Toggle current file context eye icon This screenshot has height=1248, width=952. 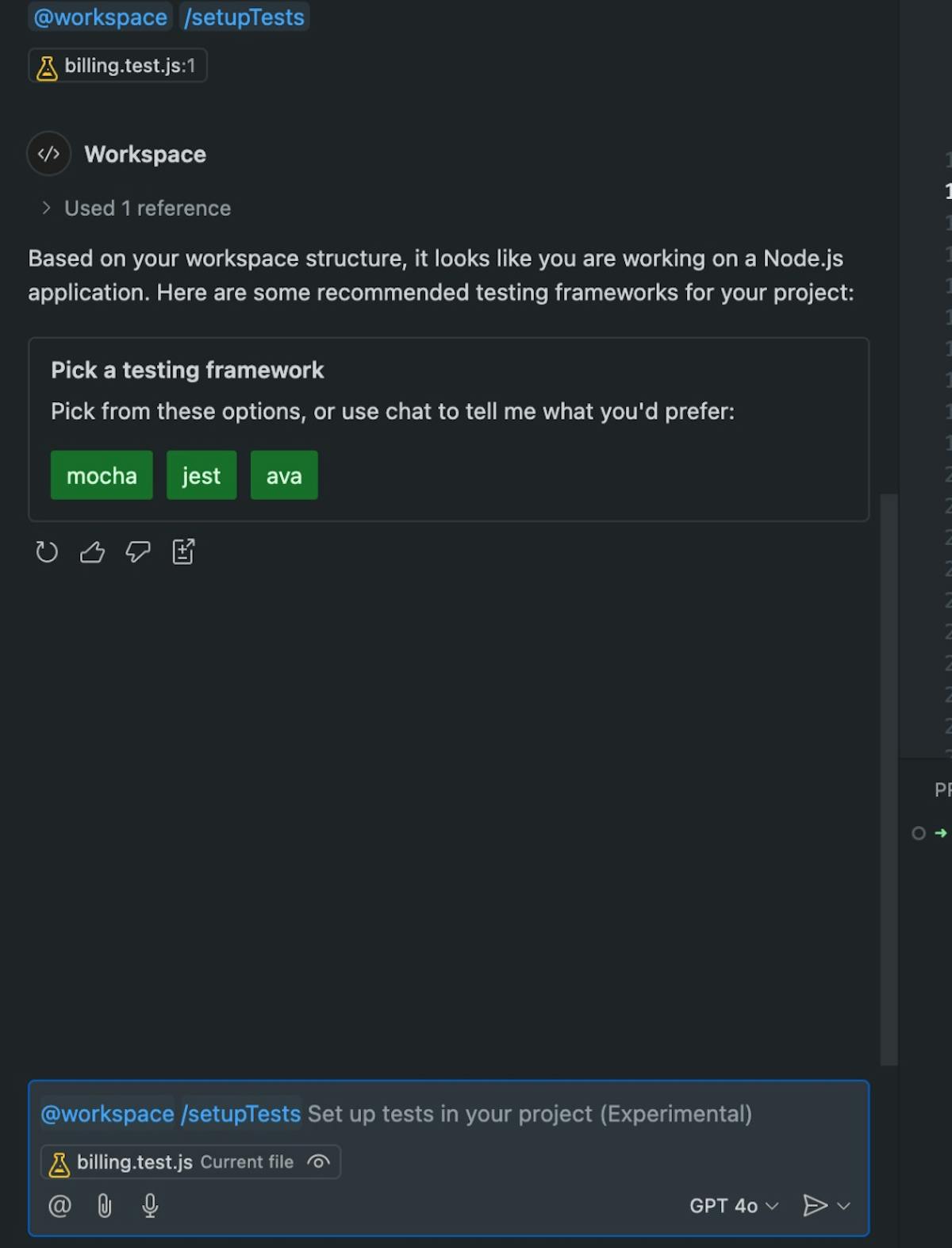tap(318, 1162)
